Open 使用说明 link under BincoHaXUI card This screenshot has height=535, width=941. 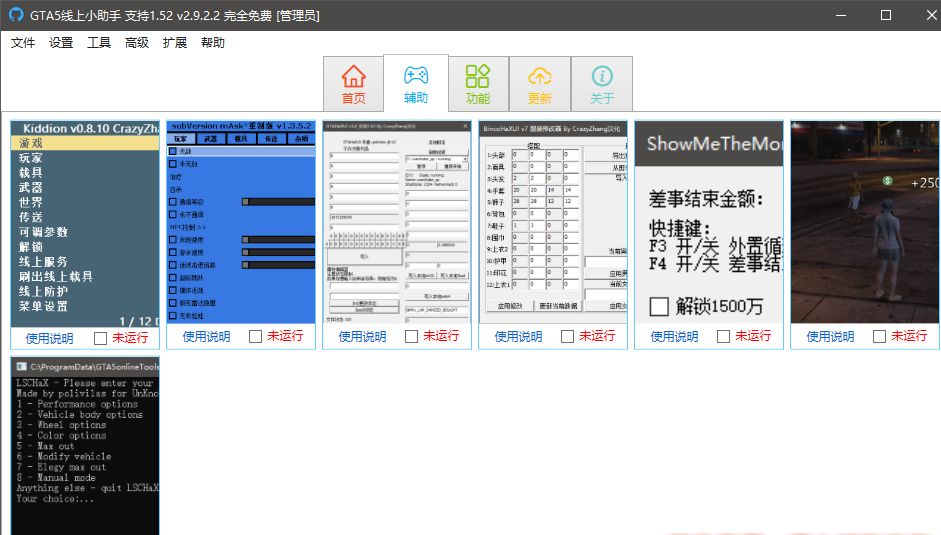point(518,336)
